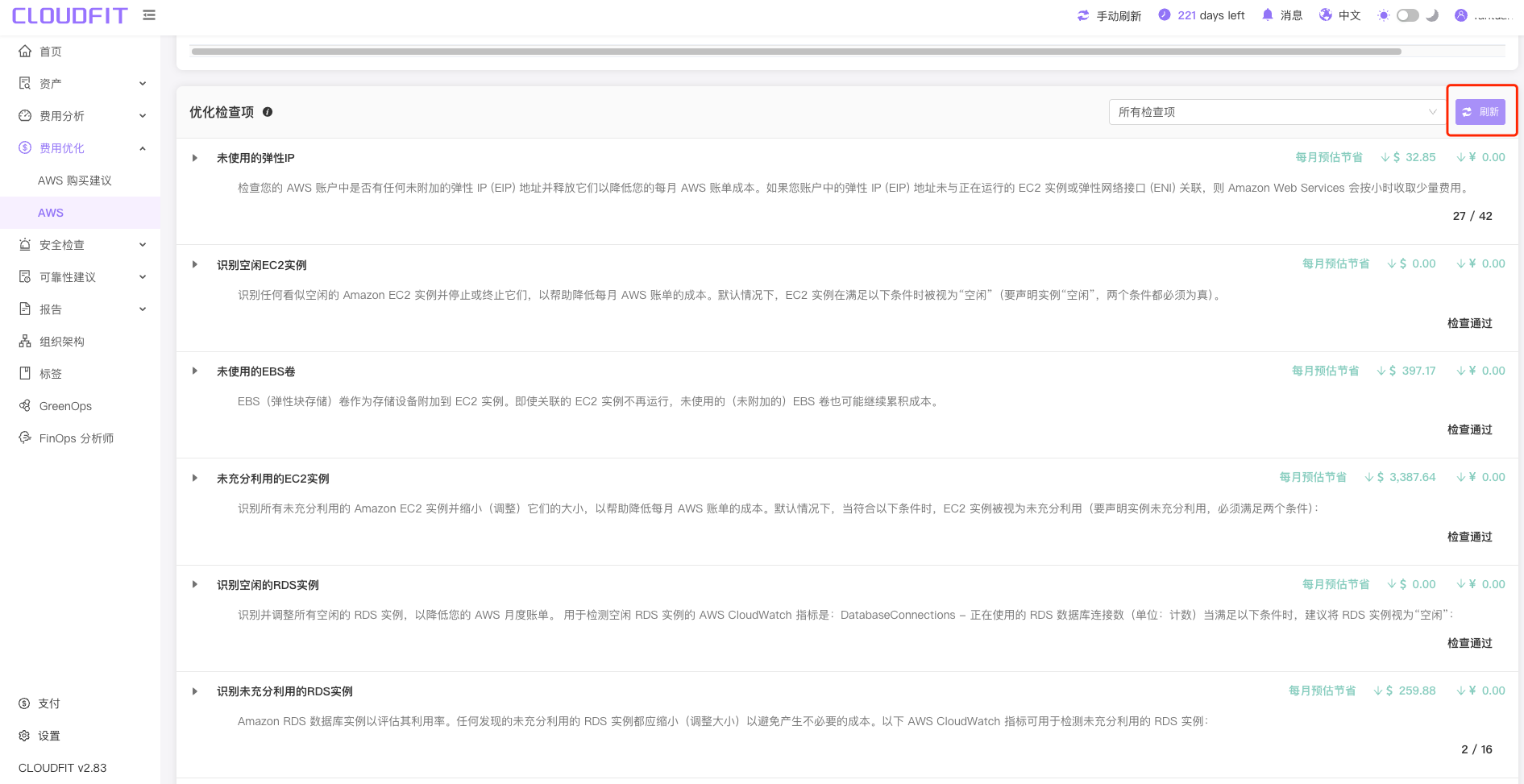Expand the 费用分析 sidebar chevron
Screen dimensions: 1524x784
click(x=143, y=116)
